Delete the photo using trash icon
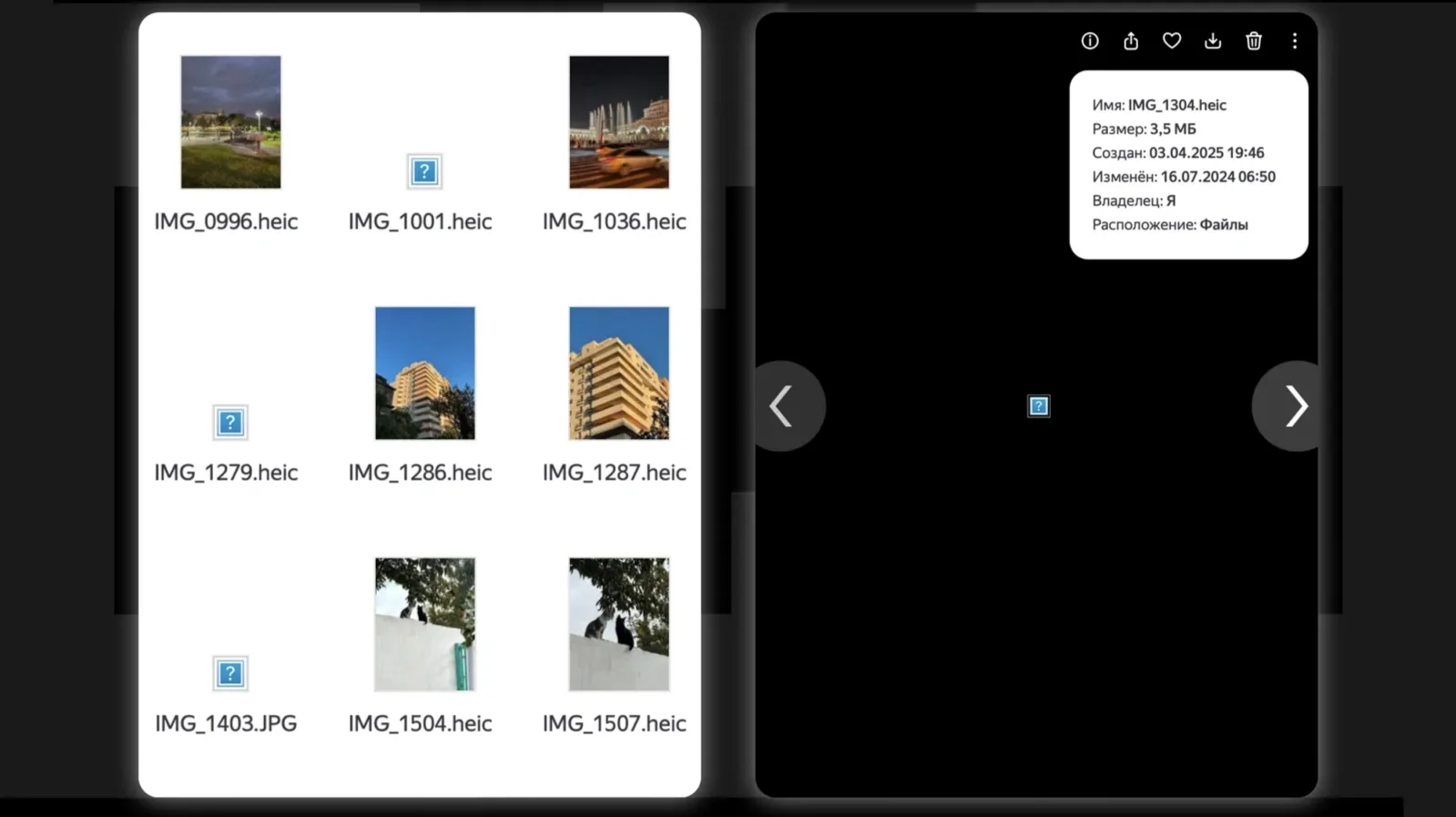This screenshot has height=817, width=1456. 1253,41
